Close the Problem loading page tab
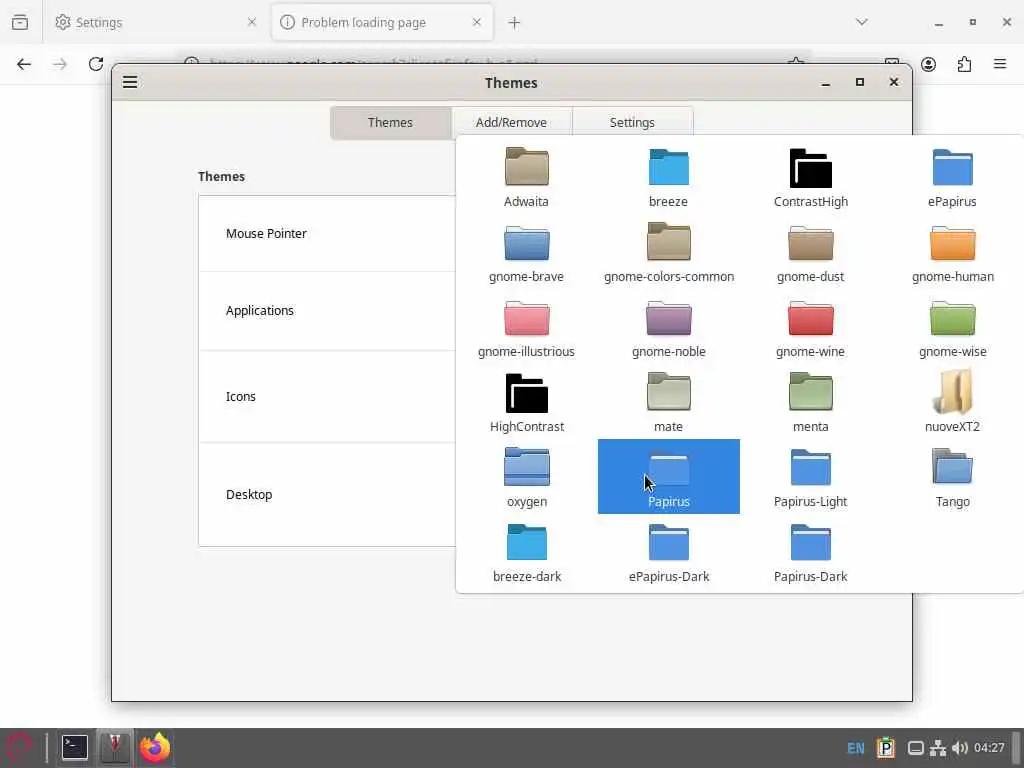This screenshot has height=768, width=1024. [x=477, y=22]
